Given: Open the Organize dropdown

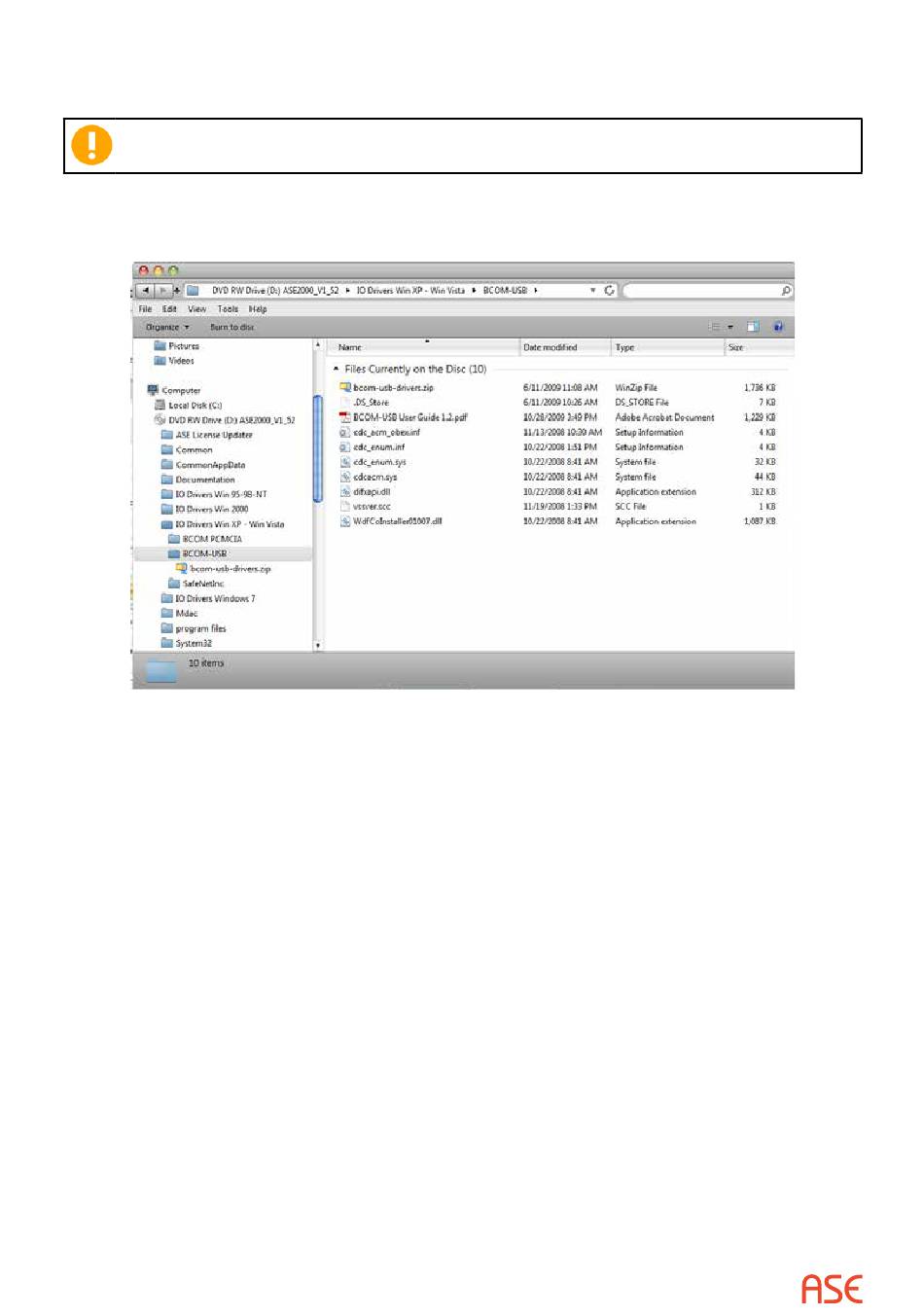Looking at the screenshot, I should click(167, 328).
